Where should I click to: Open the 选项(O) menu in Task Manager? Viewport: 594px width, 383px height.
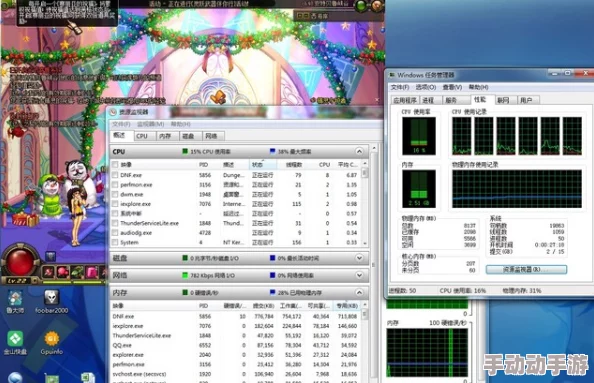point(426,87)
